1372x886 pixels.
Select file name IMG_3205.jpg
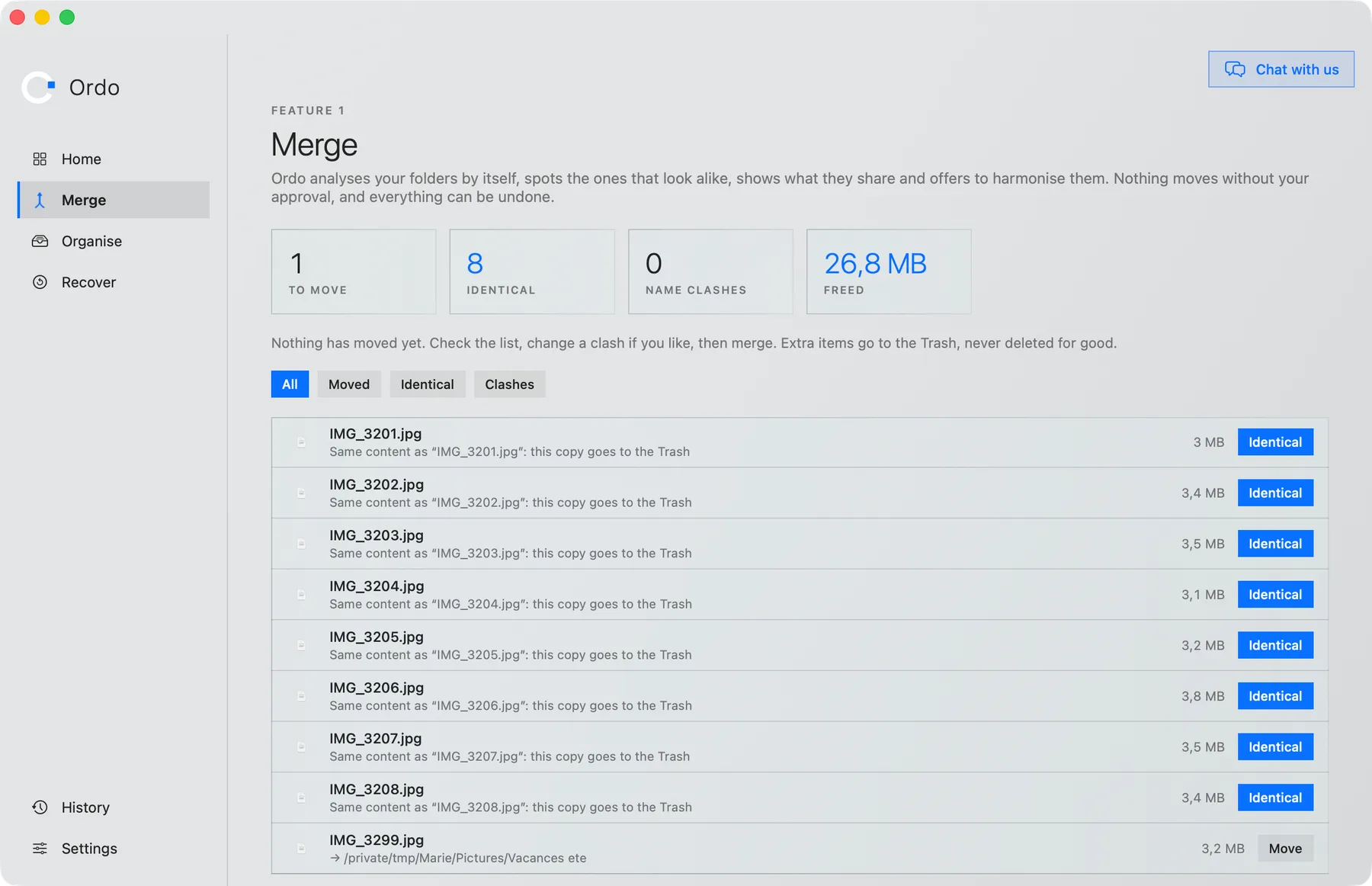(x=377, y=637)
